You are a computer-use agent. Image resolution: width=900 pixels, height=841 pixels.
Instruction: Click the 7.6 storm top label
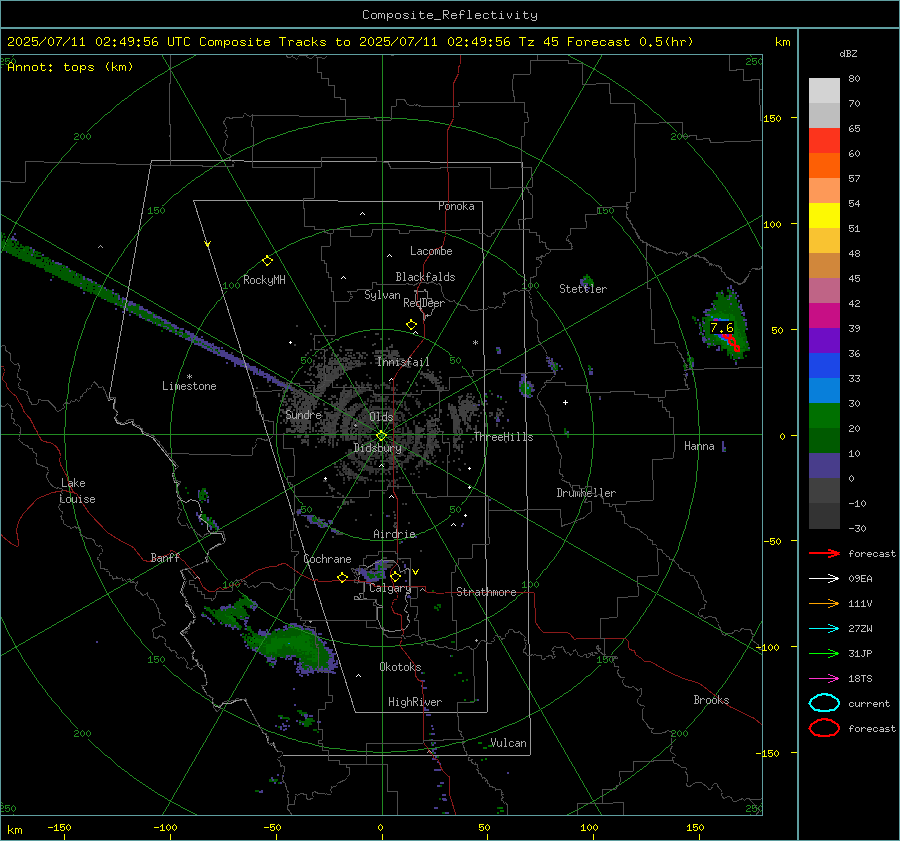pos(721,328)
